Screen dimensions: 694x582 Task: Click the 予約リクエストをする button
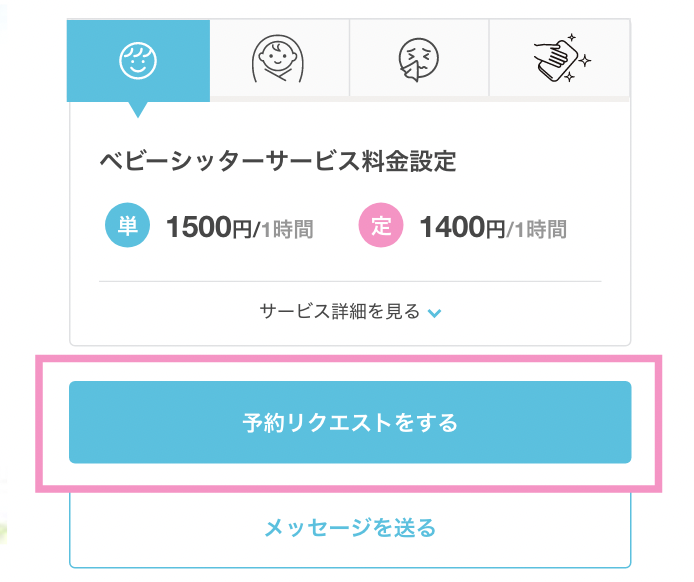coord(350,422)
